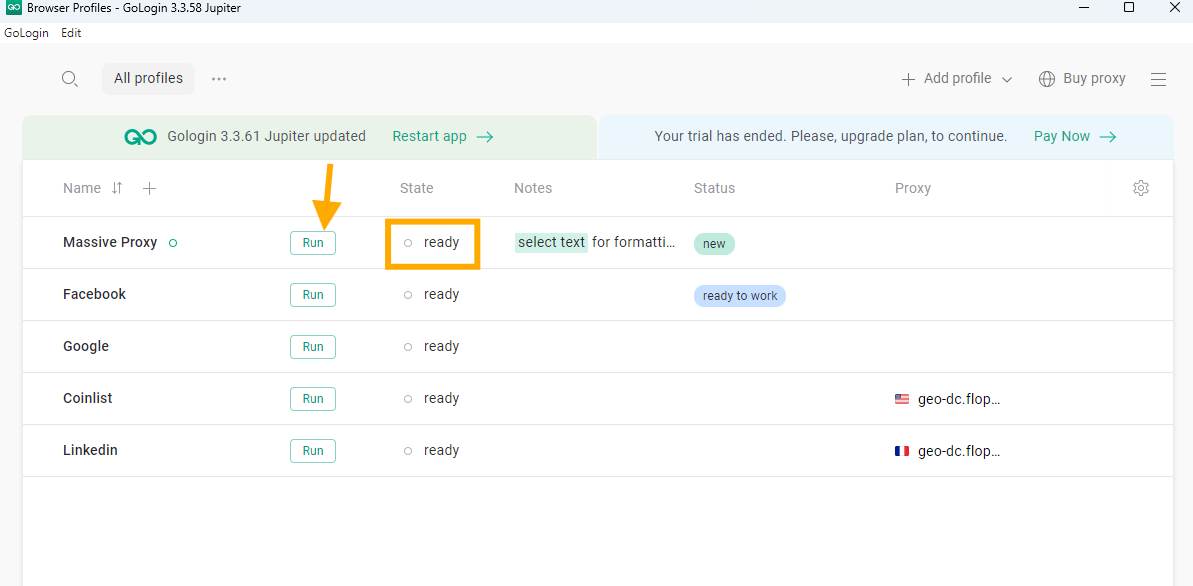
Task: Click the GoLogin app icon in title bar
Action: [x=14, y=8]
